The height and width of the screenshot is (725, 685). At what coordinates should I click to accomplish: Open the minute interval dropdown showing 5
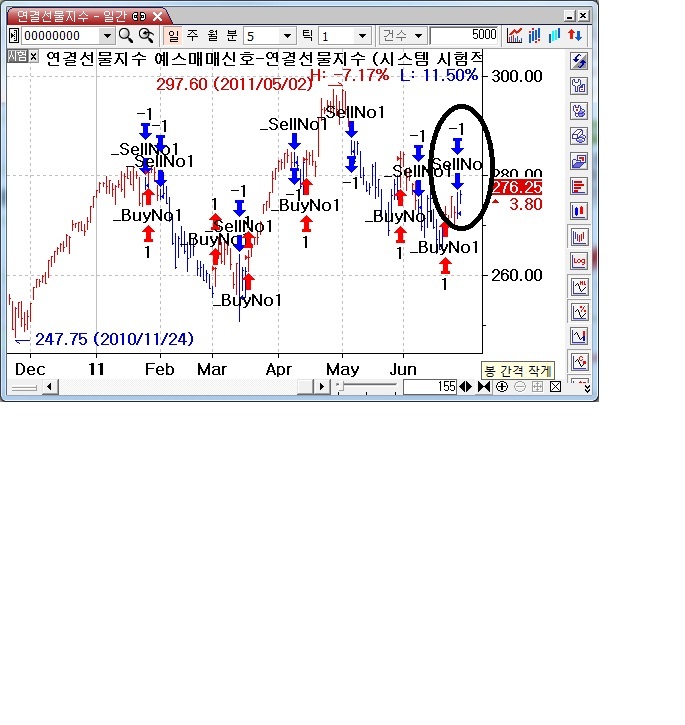[x=288, y=35]
